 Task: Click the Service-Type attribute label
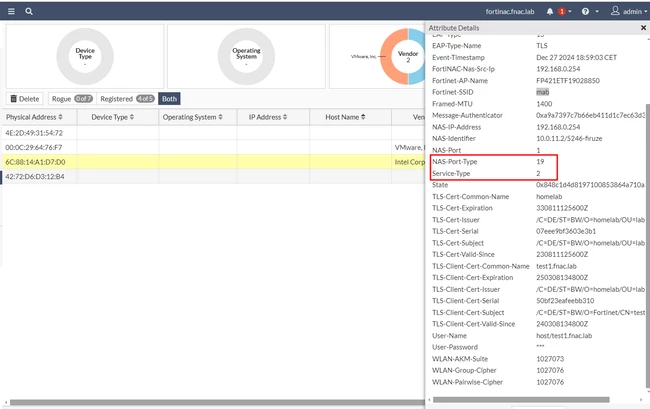[451, 173]
